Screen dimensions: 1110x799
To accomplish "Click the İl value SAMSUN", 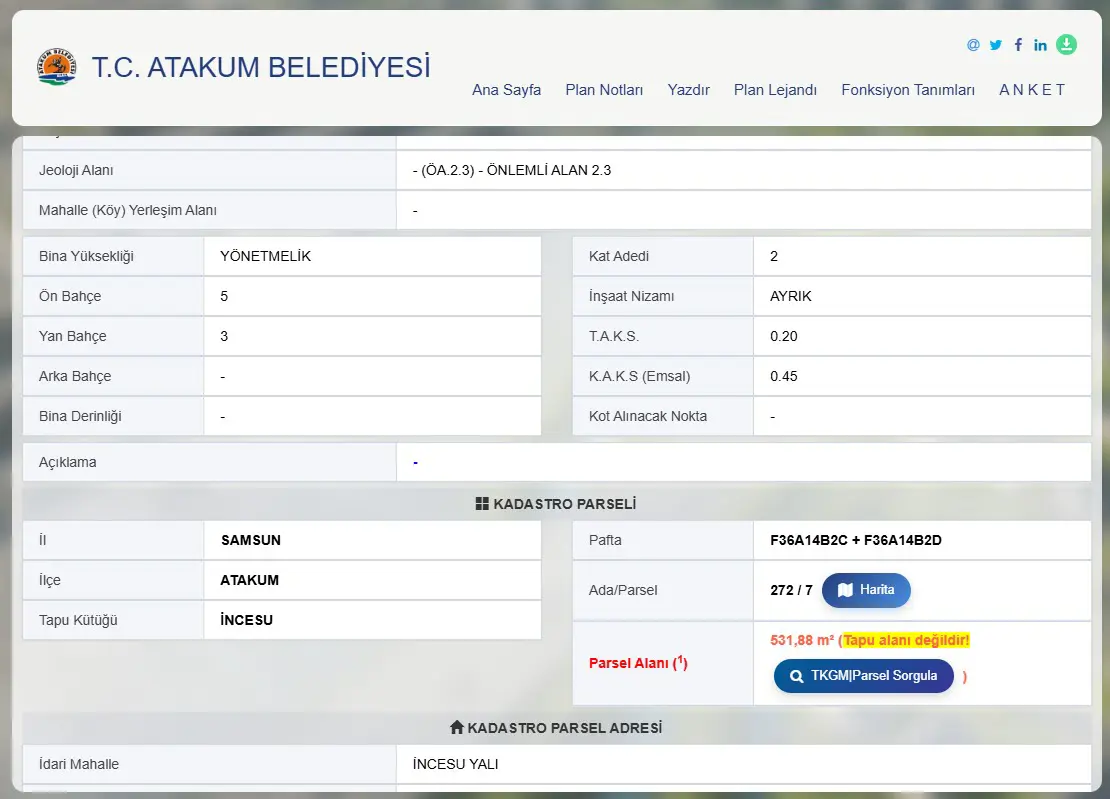I will (x=251, y=541).
